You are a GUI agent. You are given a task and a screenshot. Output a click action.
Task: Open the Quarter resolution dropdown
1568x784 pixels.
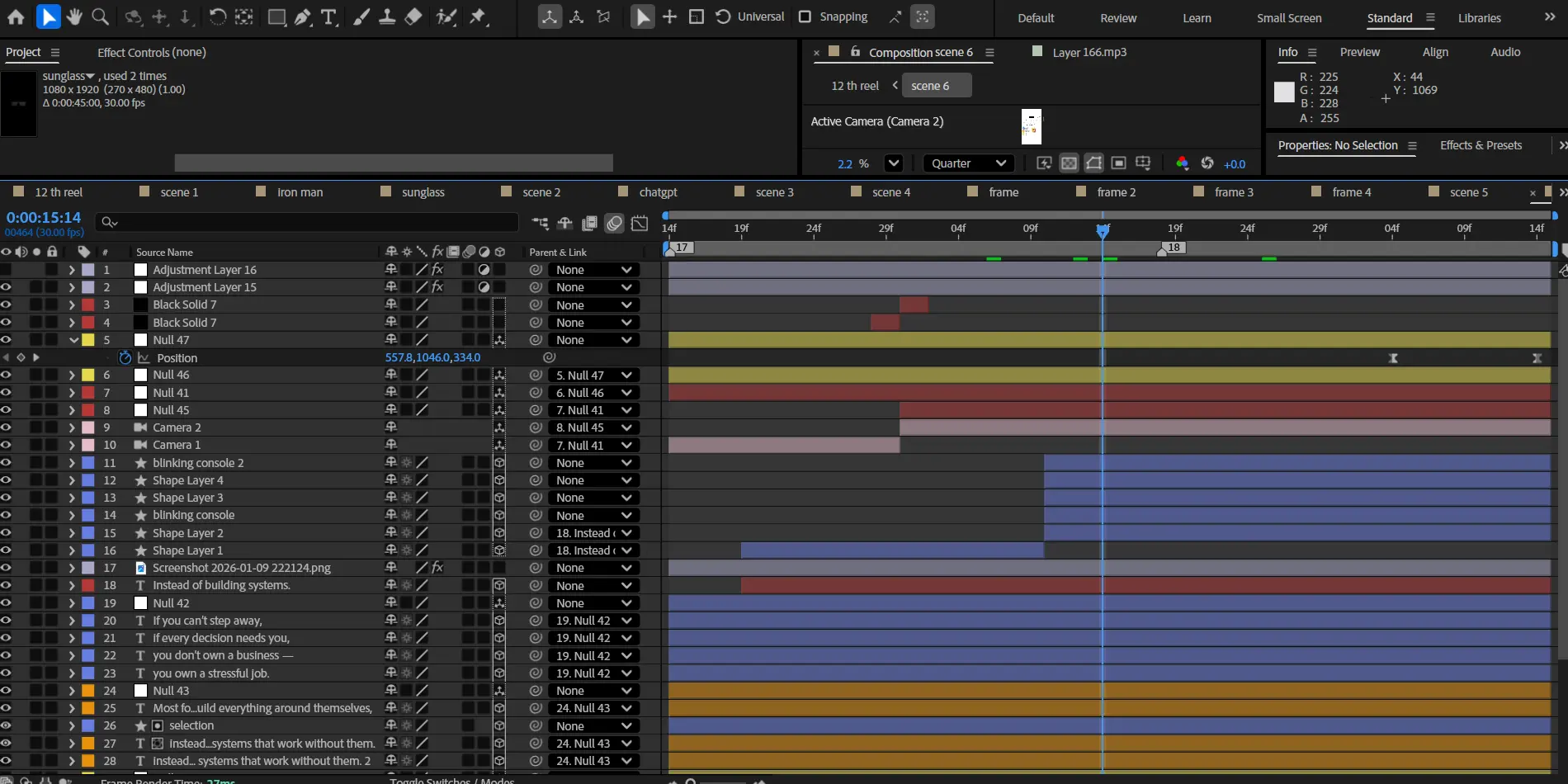(x=968, y=163)
